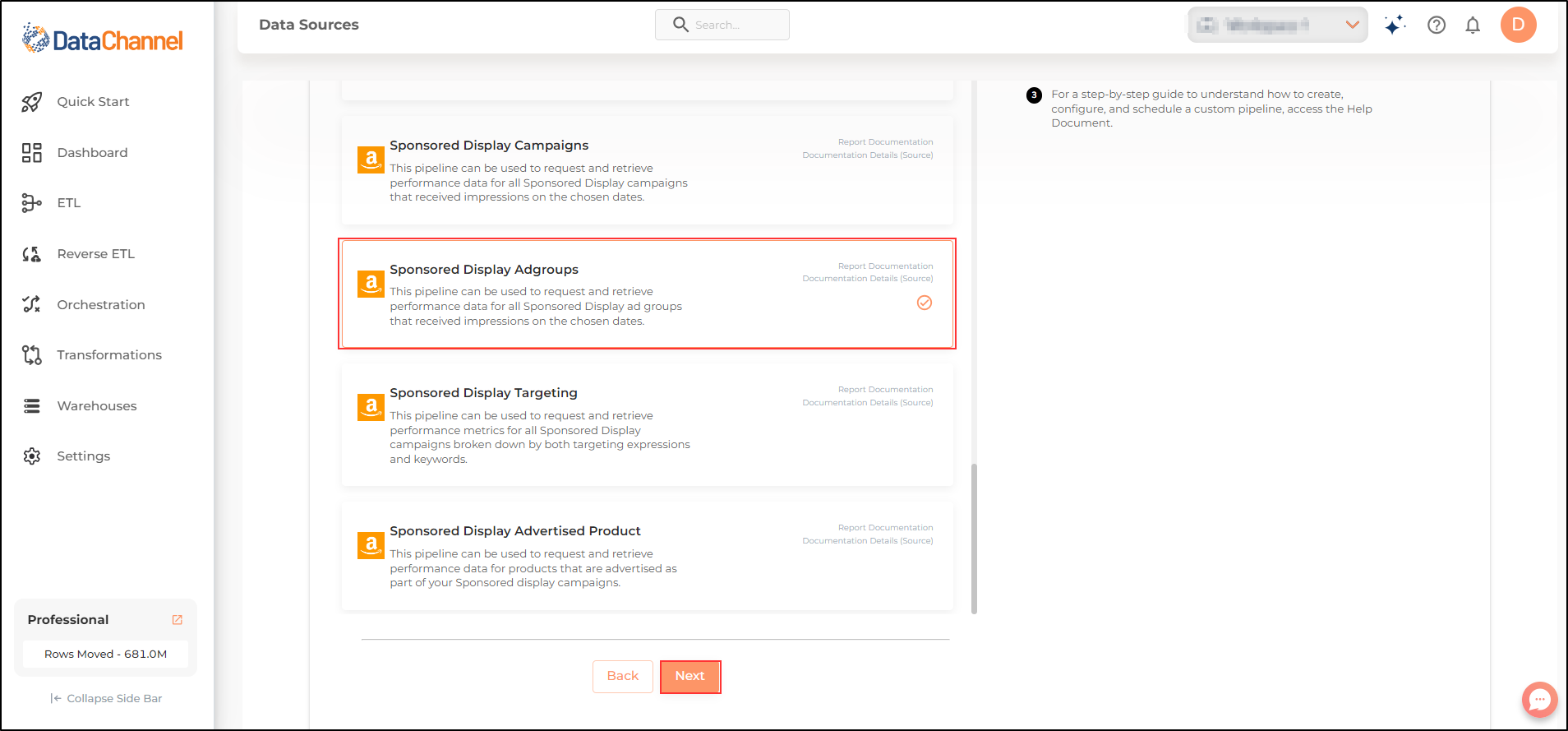
Task: Click the Dashboard grid icon
Action: [31, 153]
